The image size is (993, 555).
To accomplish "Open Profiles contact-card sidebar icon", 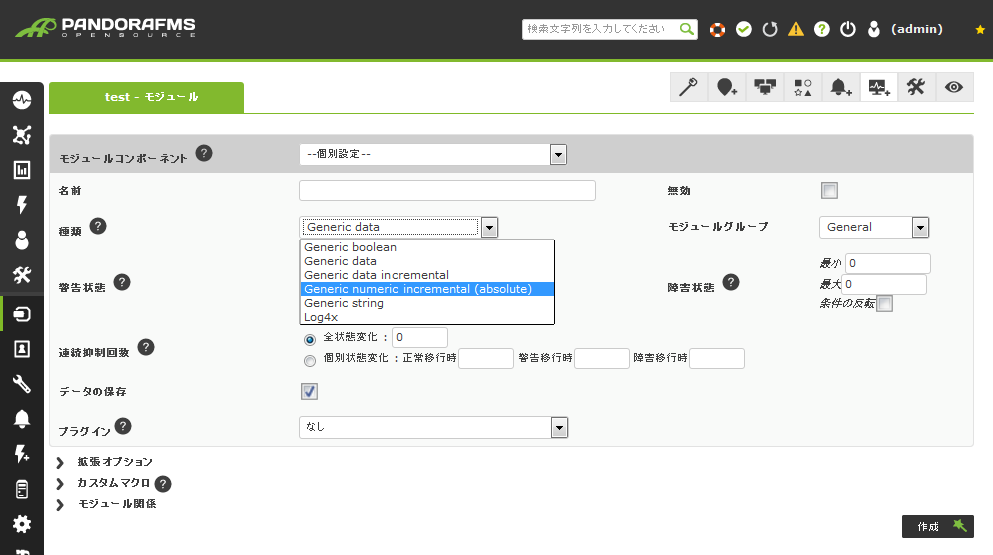I will coord(22,348).
